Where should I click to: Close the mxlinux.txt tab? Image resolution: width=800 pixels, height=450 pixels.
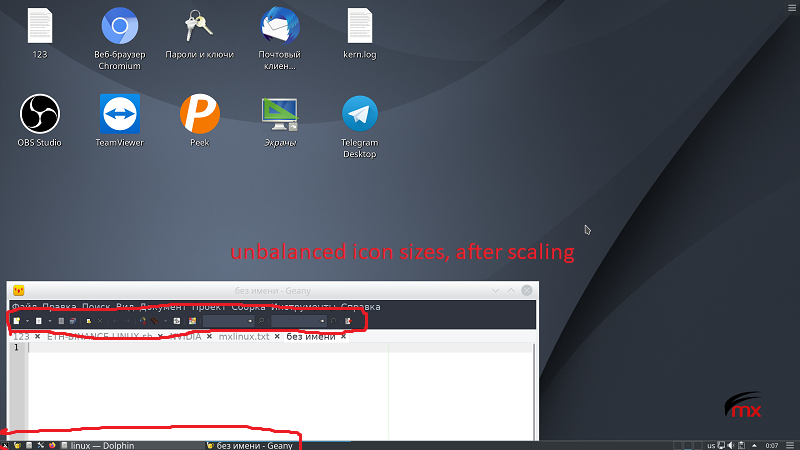point(277,337)
